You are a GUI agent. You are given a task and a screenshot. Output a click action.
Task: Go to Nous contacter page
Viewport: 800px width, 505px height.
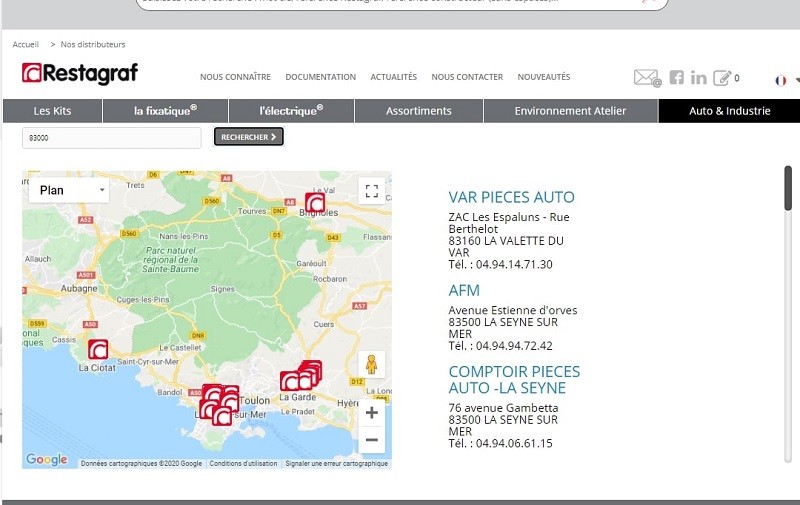pyautogui.click(x=467, y=77)
